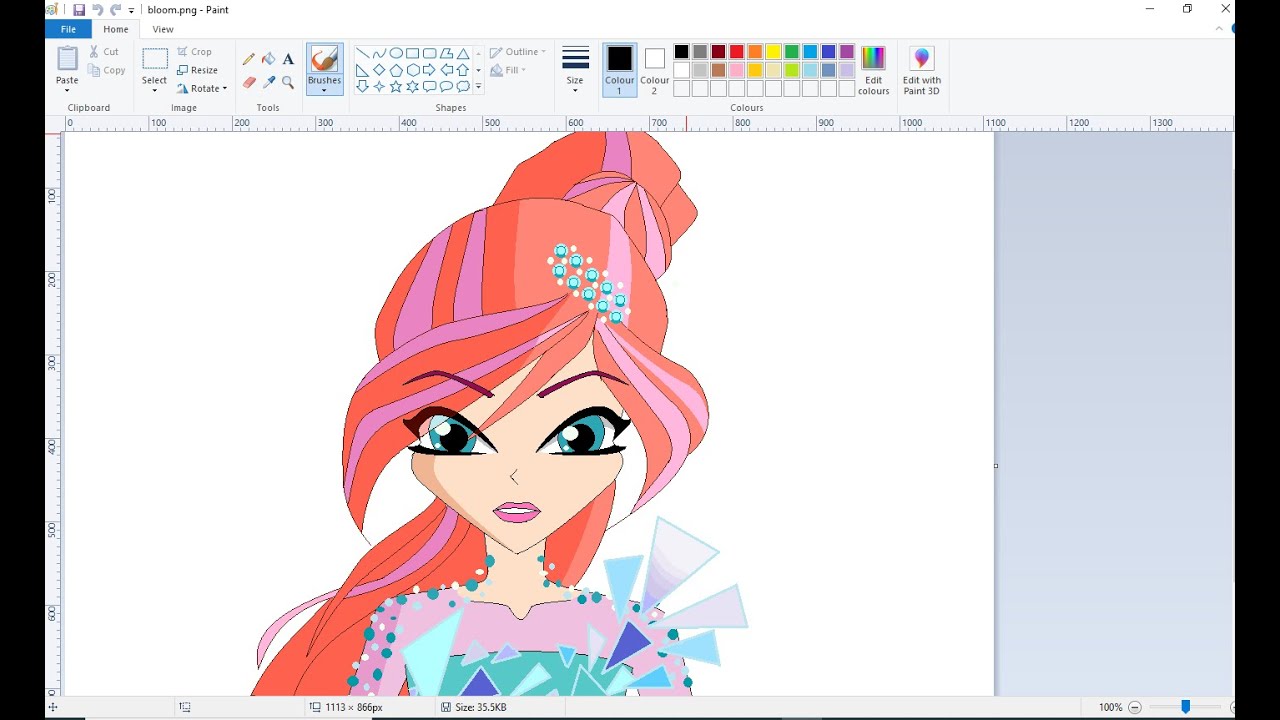Pick the Oval shape
The height and width of the screenshot is (720, 1280).
click(x=396, y=53)
